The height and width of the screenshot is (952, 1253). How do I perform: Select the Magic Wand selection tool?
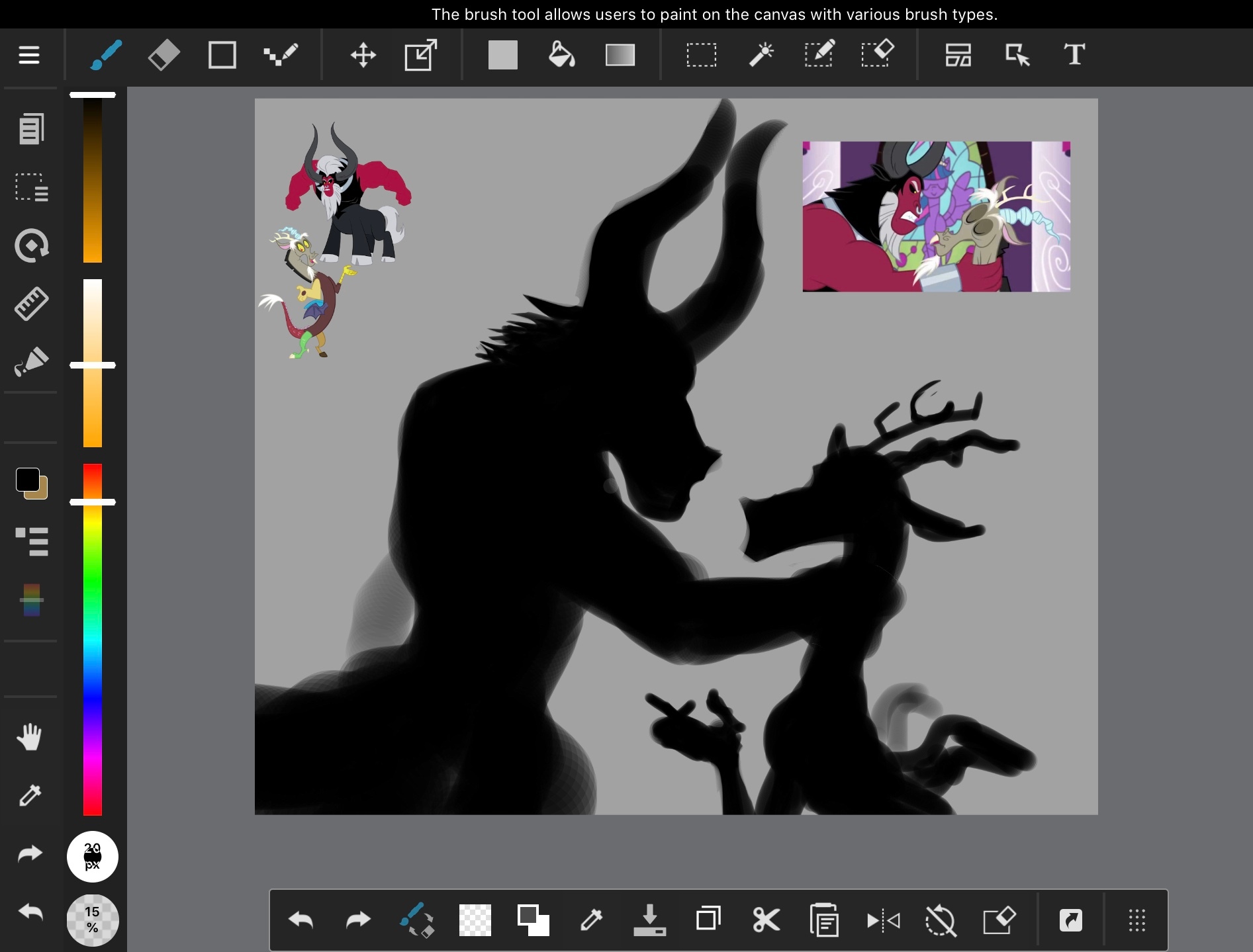(761, 55)
